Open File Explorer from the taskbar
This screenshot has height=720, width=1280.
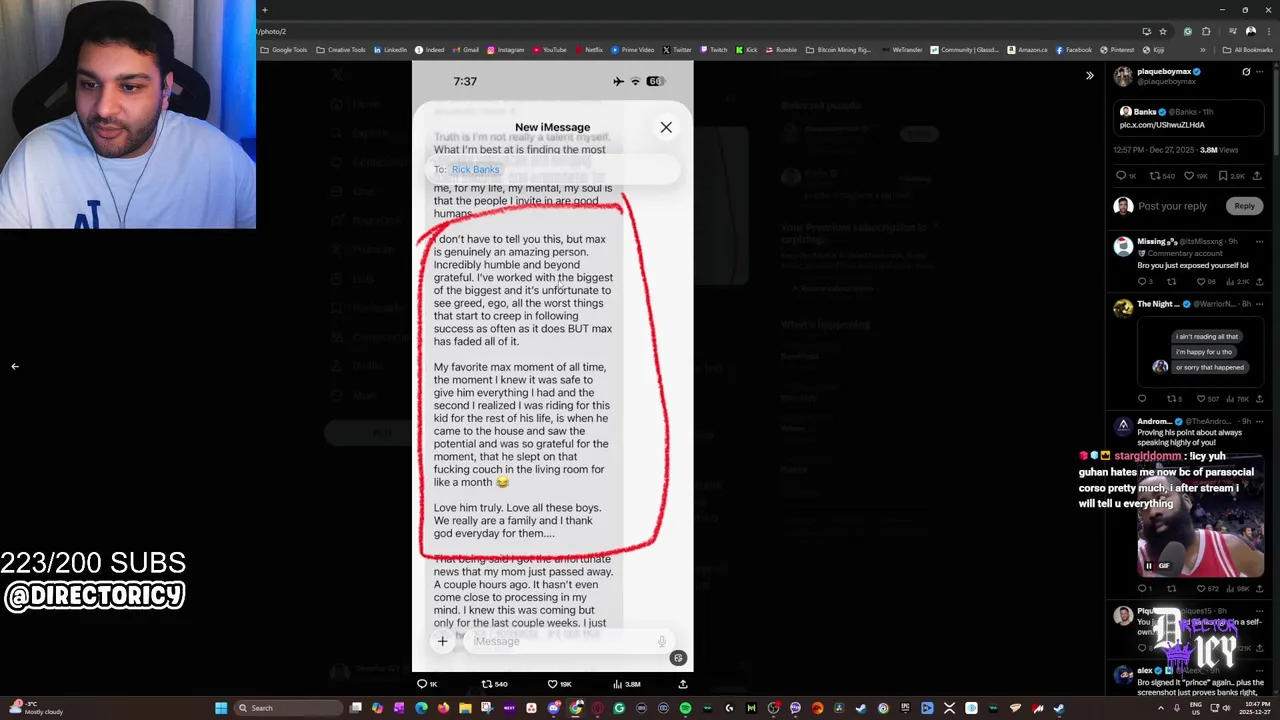[465, 708]
